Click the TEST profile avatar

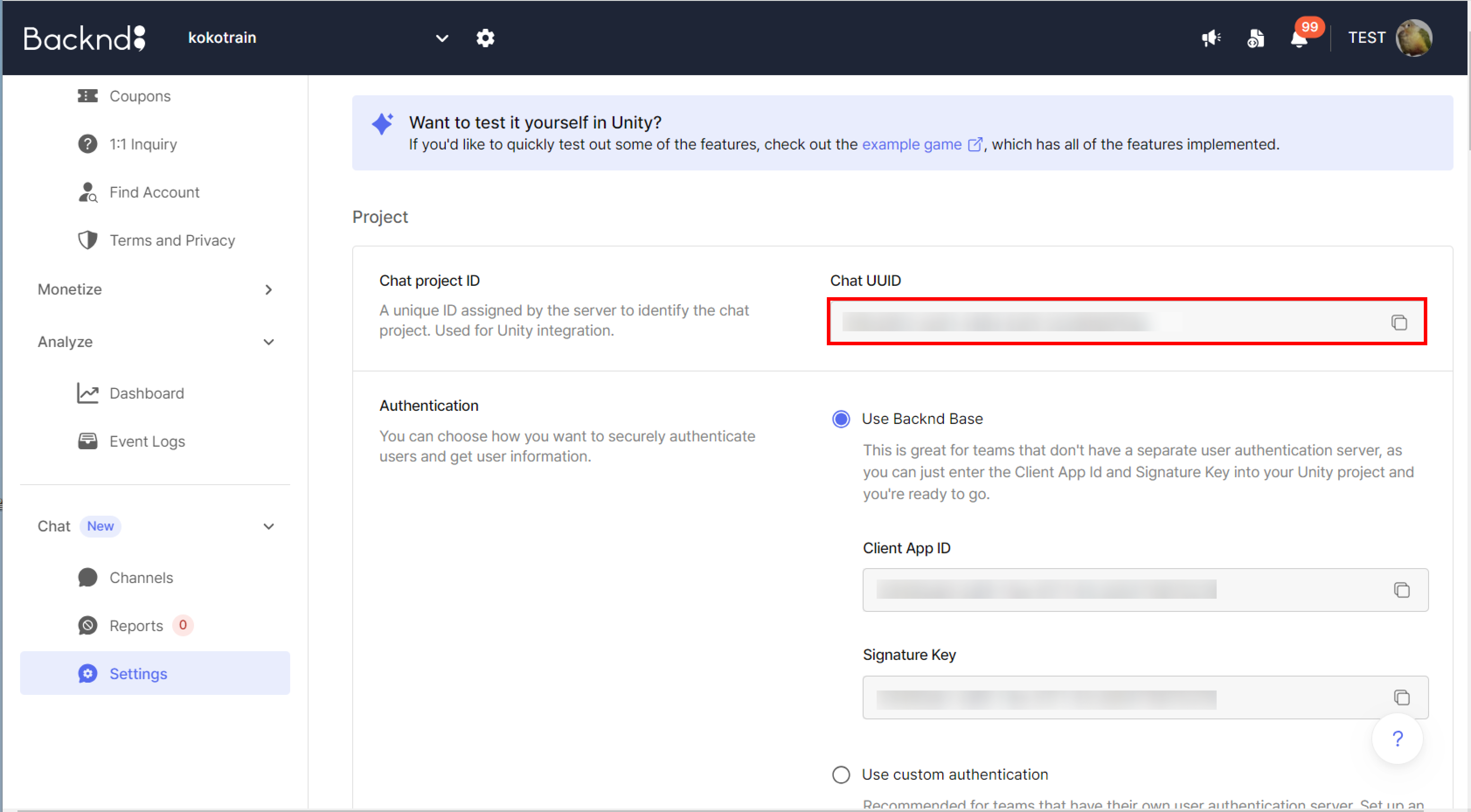point(1414,38)
